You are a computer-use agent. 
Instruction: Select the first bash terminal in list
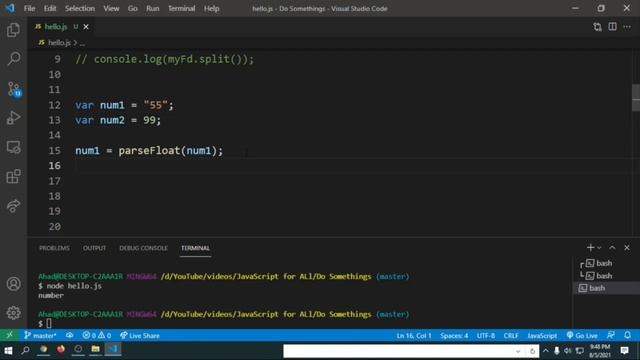click(604, 263)
